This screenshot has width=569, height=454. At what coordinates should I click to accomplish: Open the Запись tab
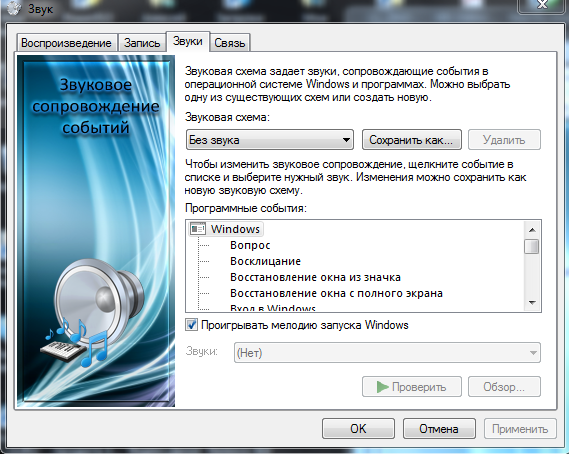(142, 43)
